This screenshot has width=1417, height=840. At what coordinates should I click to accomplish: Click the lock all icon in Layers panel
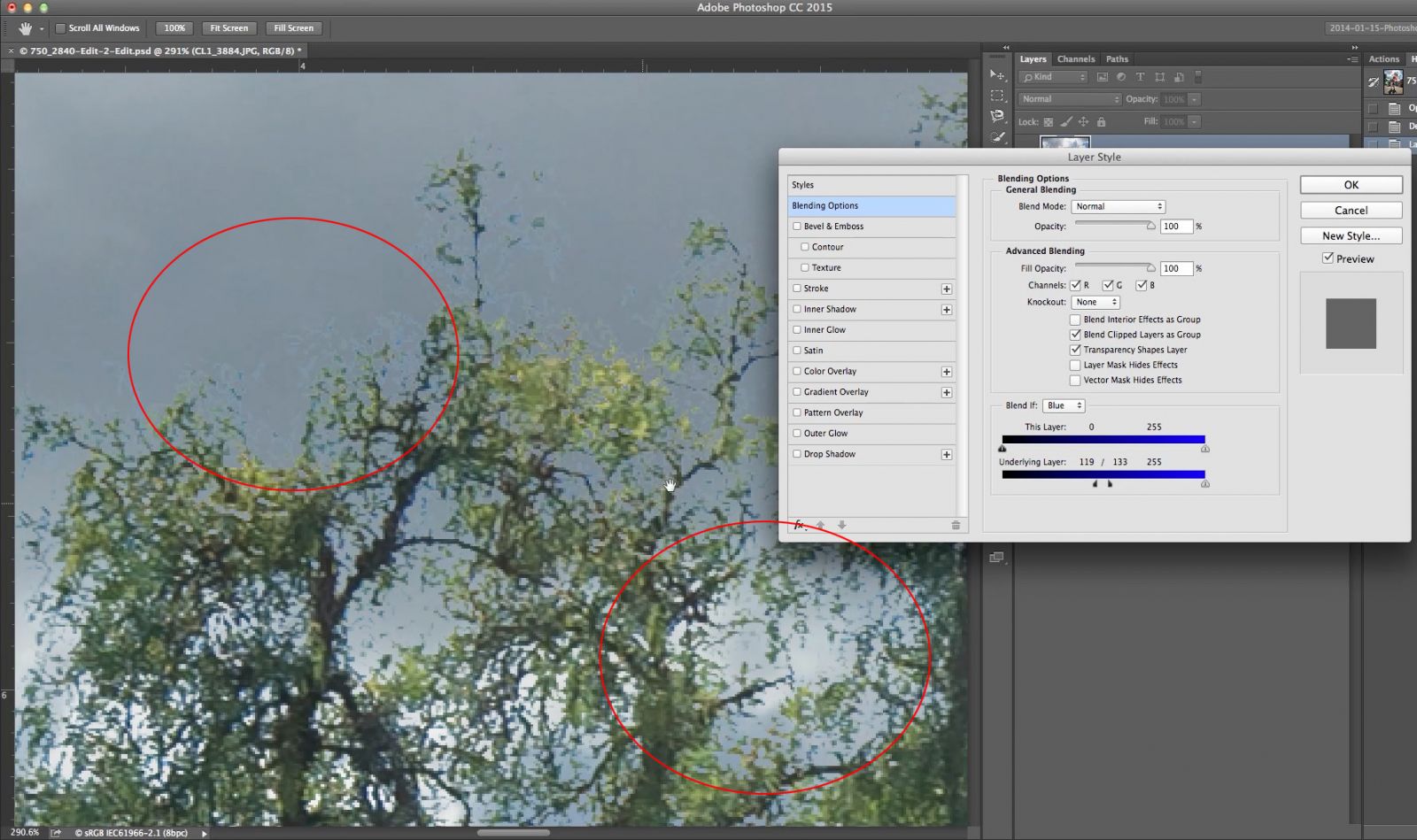pos(1102,121)
